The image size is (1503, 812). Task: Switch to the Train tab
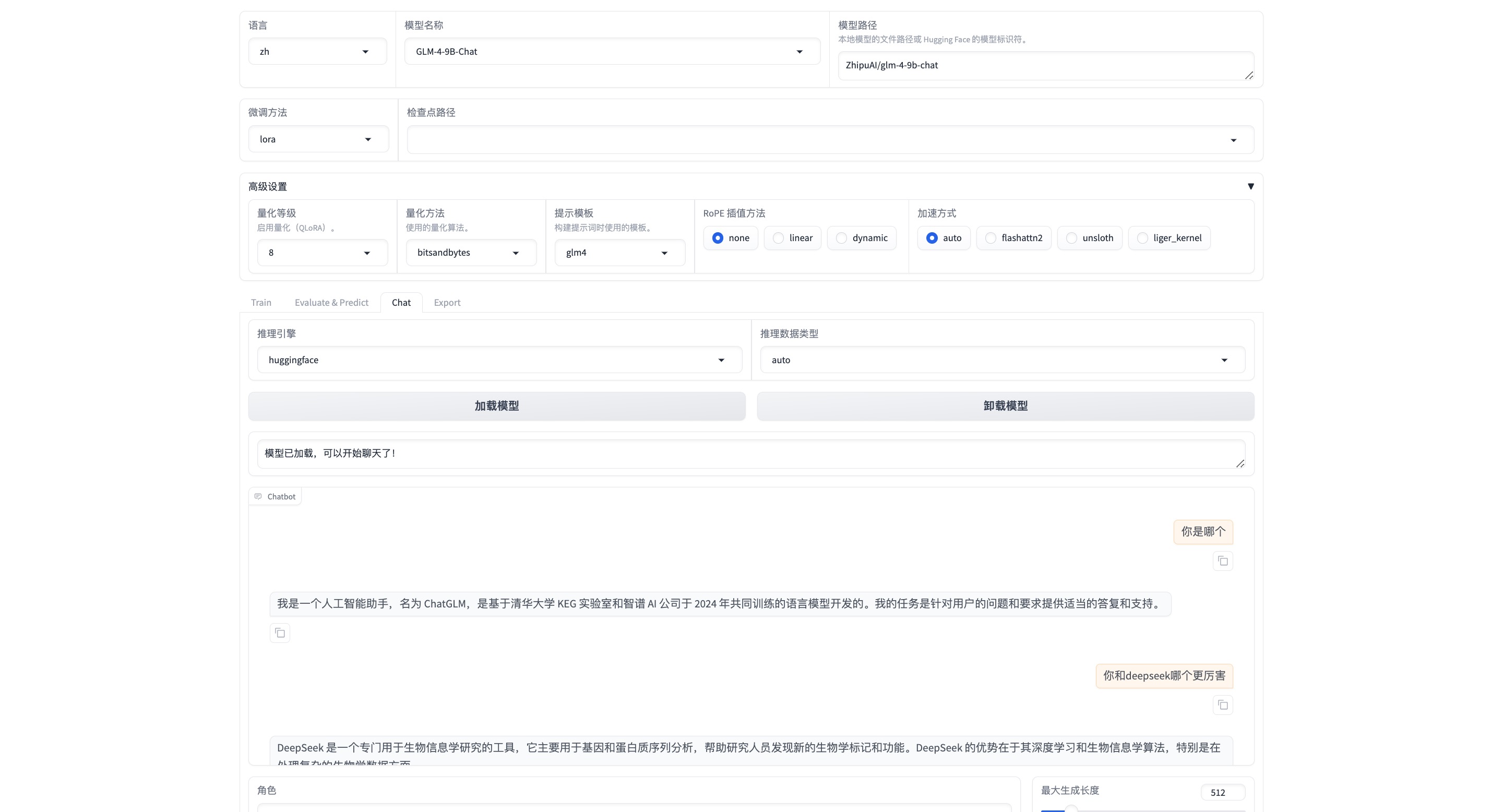coord(261,303)
